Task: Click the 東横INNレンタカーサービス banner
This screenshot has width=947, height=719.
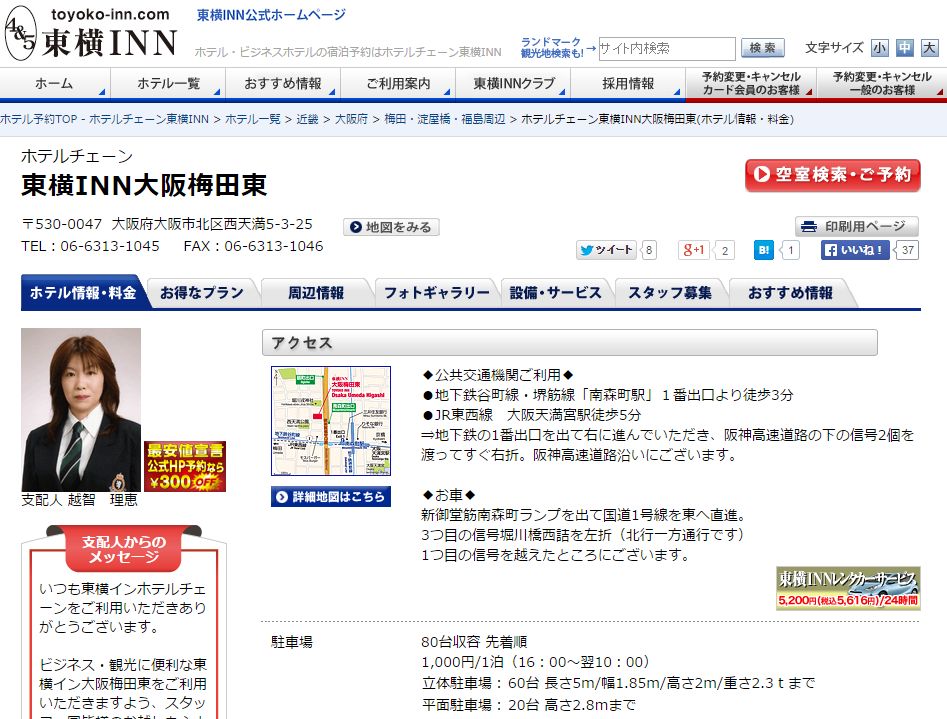Action: 848,588
